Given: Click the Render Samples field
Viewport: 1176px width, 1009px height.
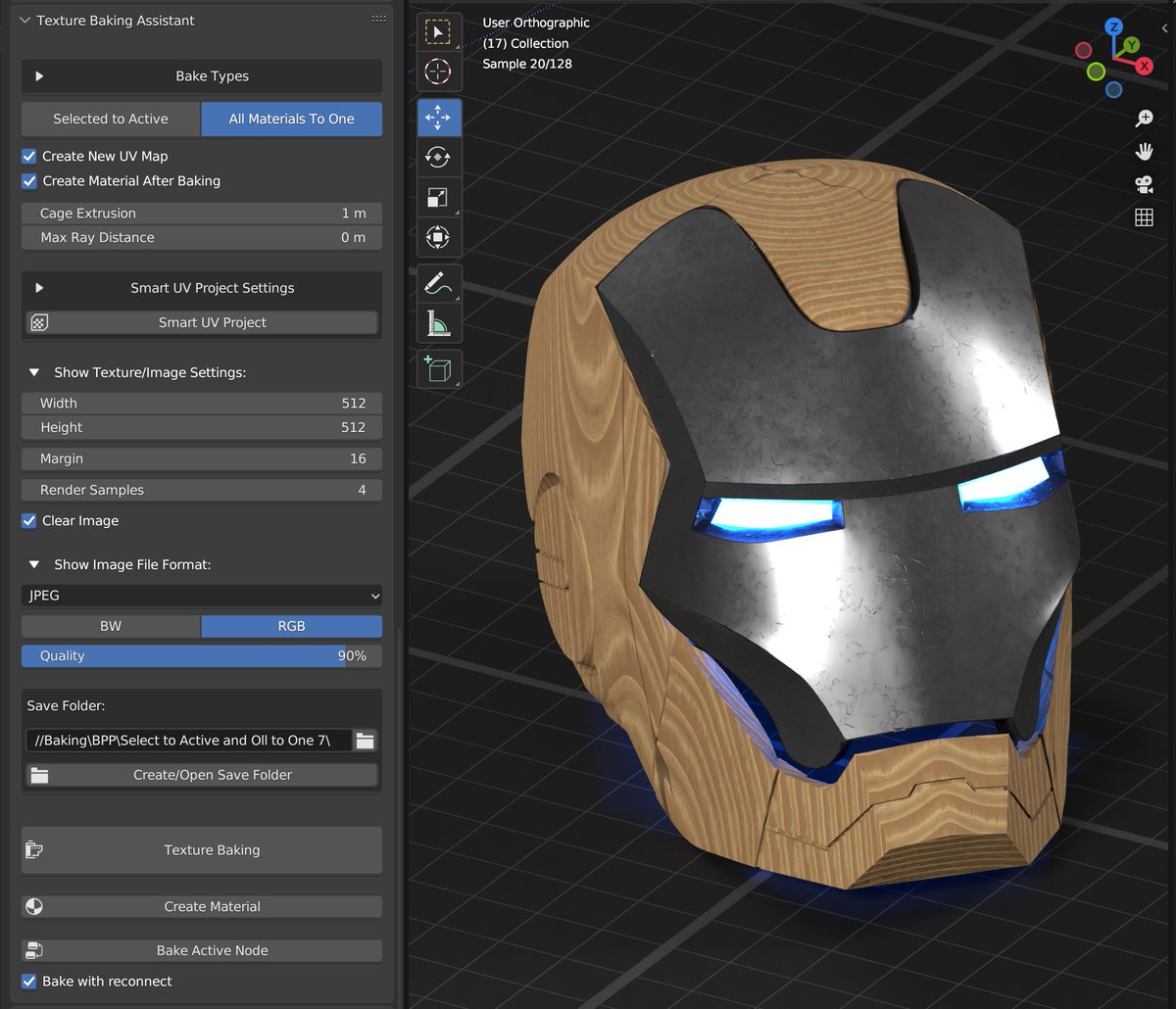Looking at the screenshot, I should pyautogui.click(x=202, y=490).
